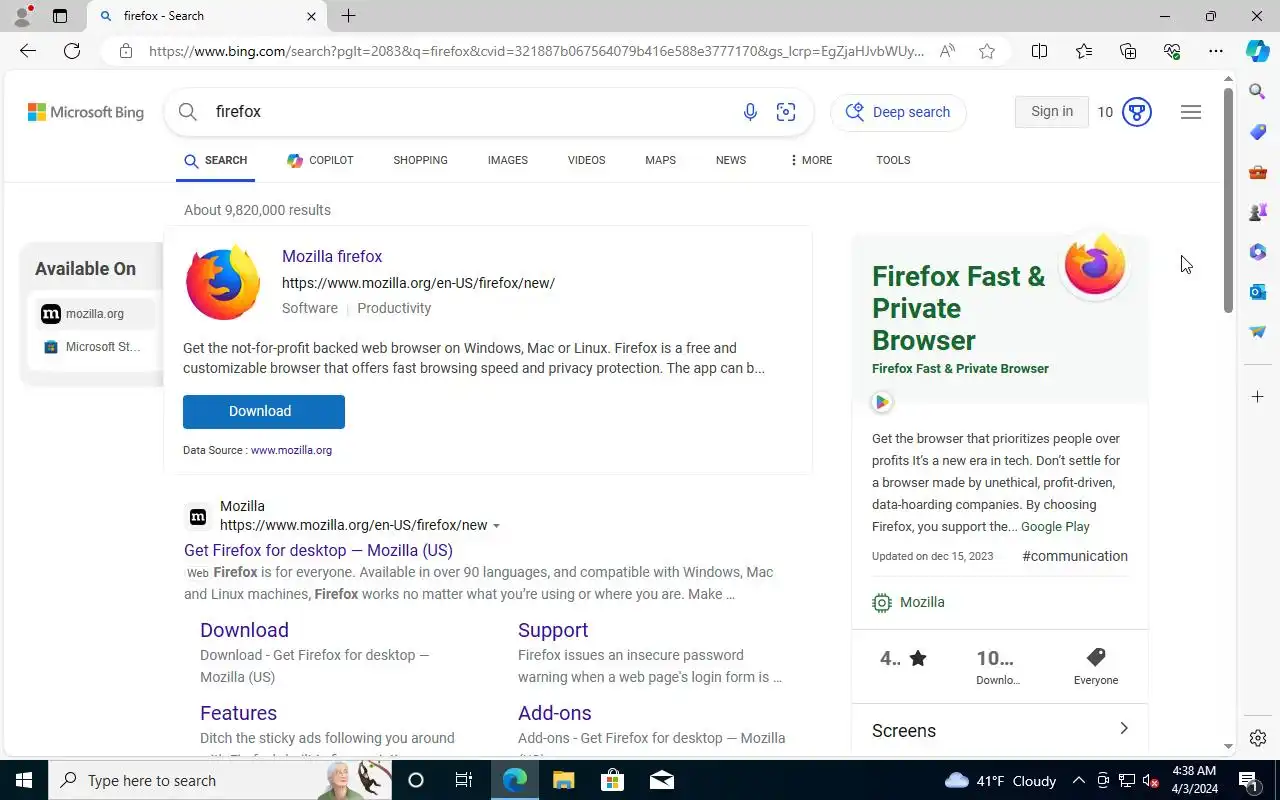1280x800 pixels.
Task: Open the Collections icon
Action: (1128, 51)
